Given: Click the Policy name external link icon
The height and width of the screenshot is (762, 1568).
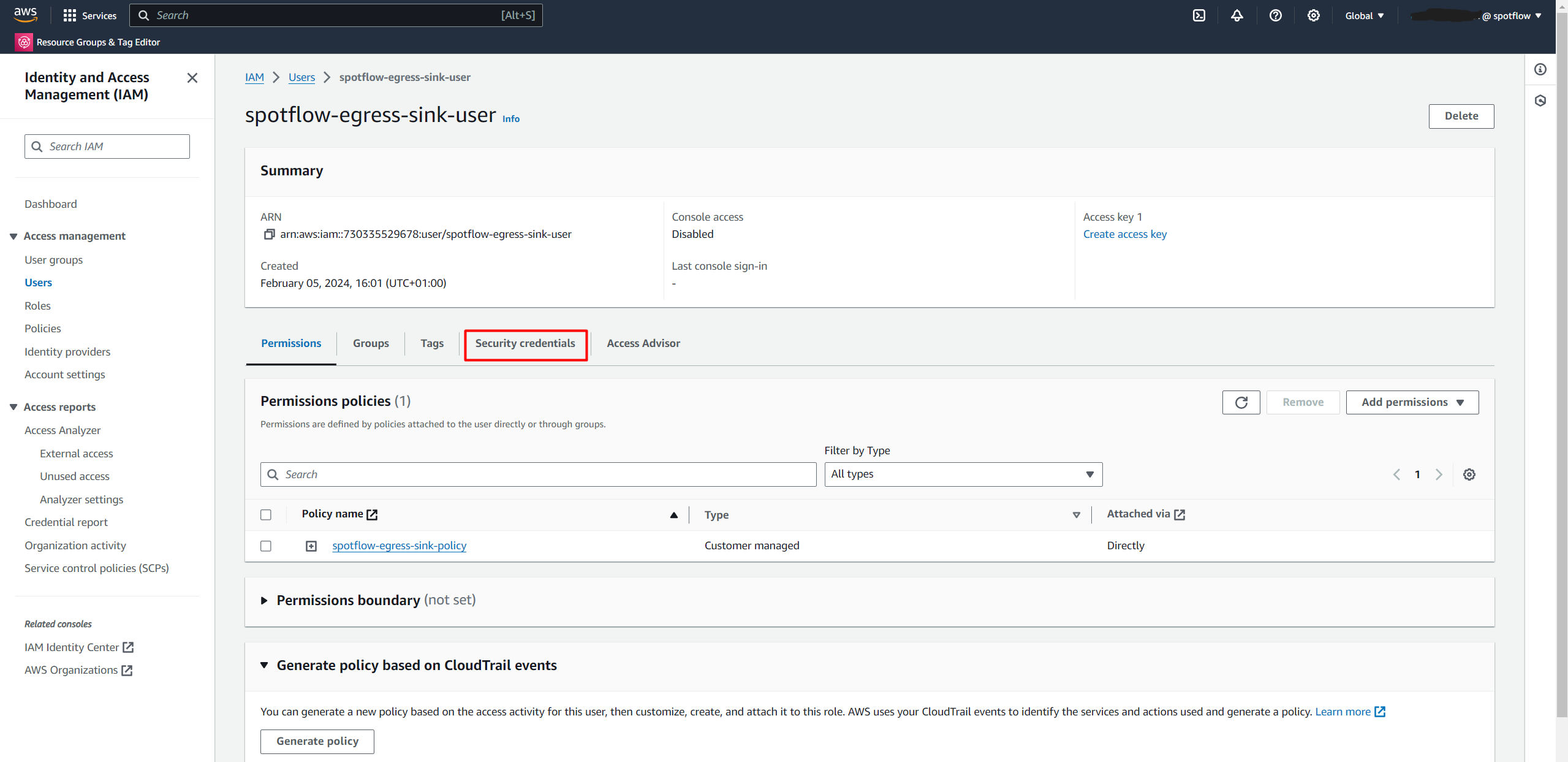Looking at the screenshot, I should [x=372, y=514].
